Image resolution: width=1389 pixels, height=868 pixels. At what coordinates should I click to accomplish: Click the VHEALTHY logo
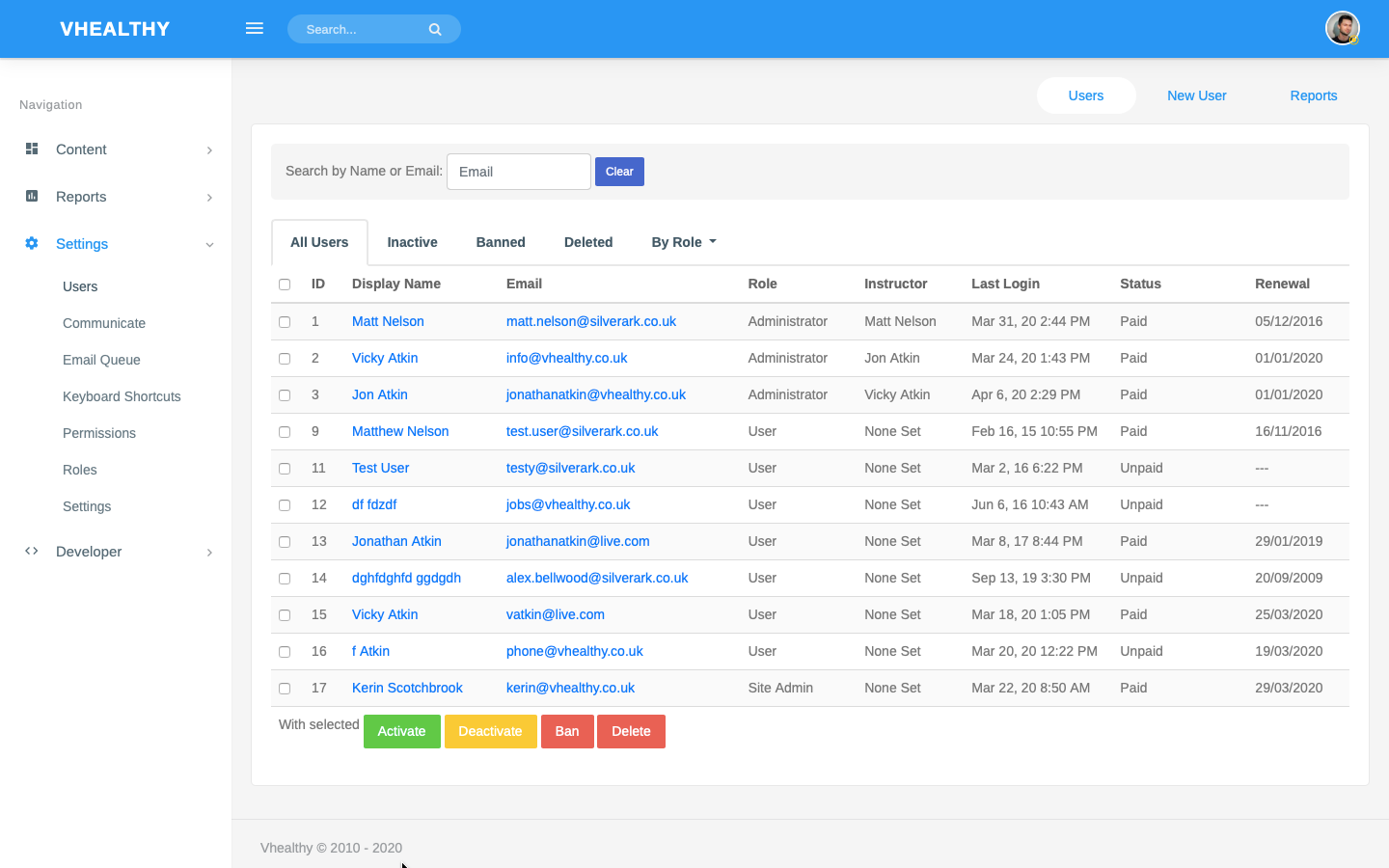pos(115,29)
